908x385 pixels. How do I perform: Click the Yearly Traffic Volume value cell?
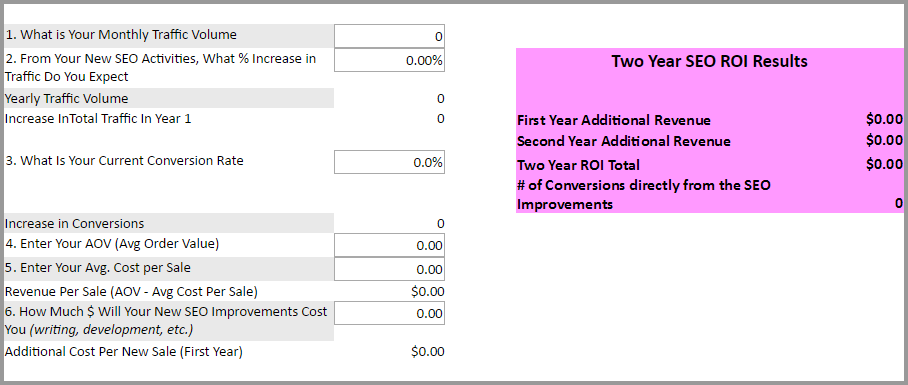(x=441, y=99)
